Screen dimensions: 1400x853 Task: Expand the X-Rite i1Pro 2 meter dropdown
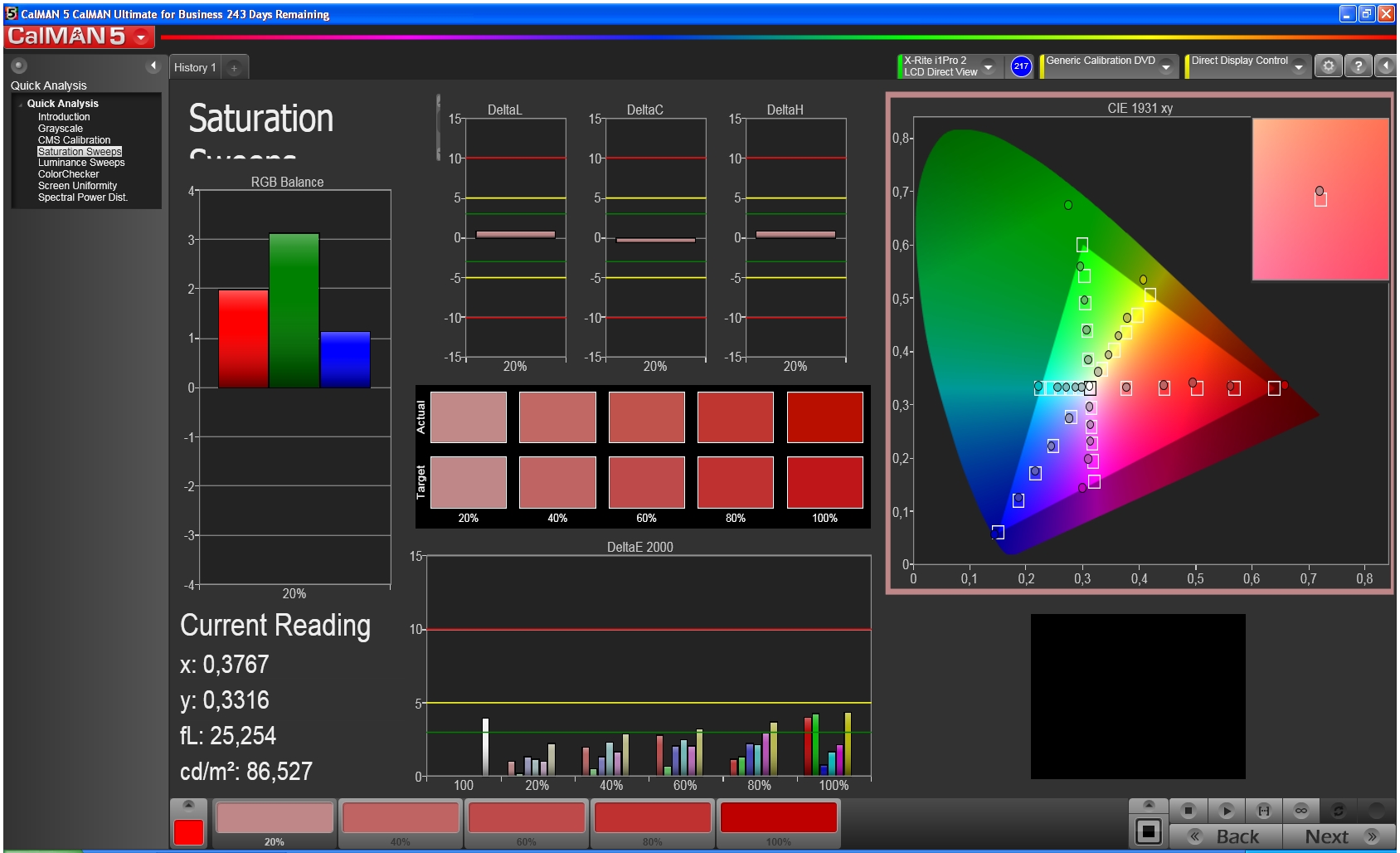point(989,66)
